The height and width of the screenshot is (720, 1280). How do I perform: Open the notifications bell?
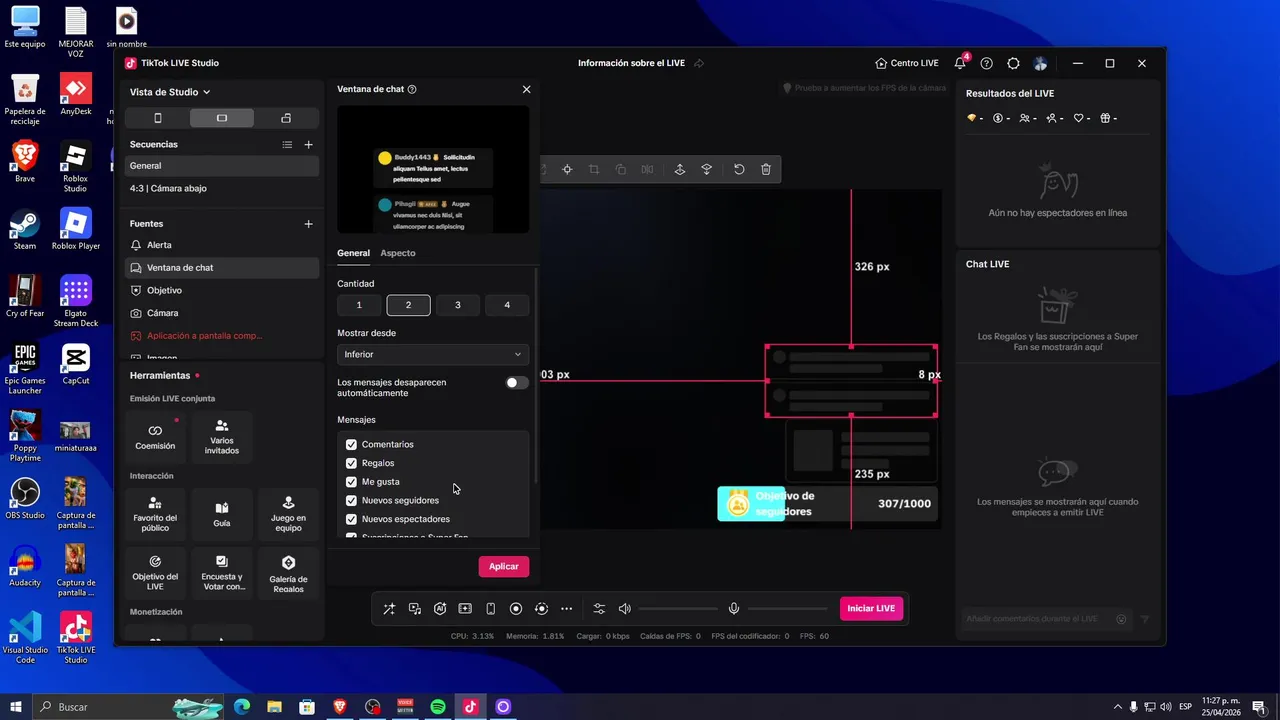tap(960, 63)
